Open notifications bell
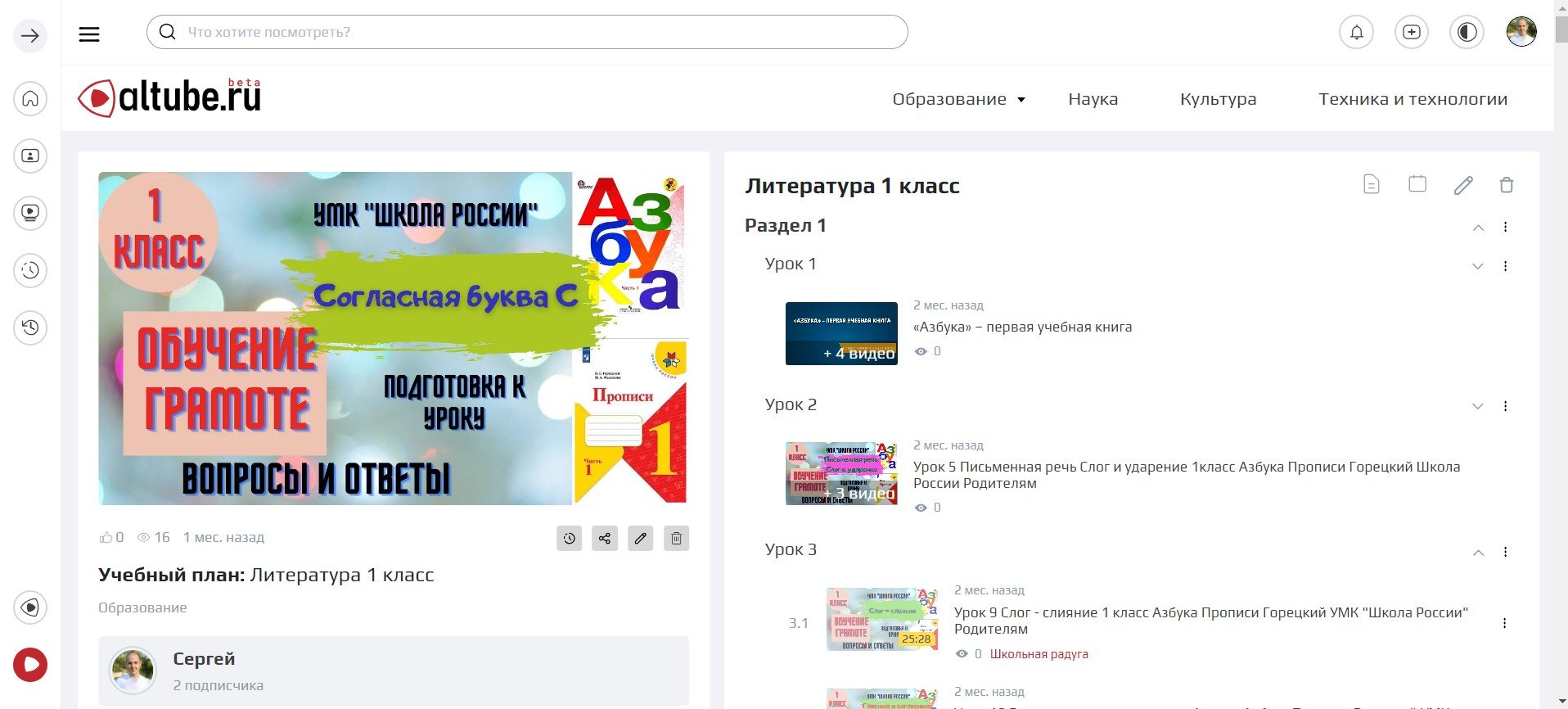 (1356, 33)
